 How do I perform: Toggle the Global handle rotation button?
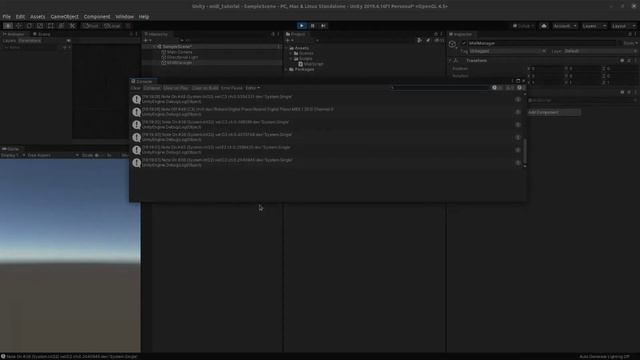112,26
